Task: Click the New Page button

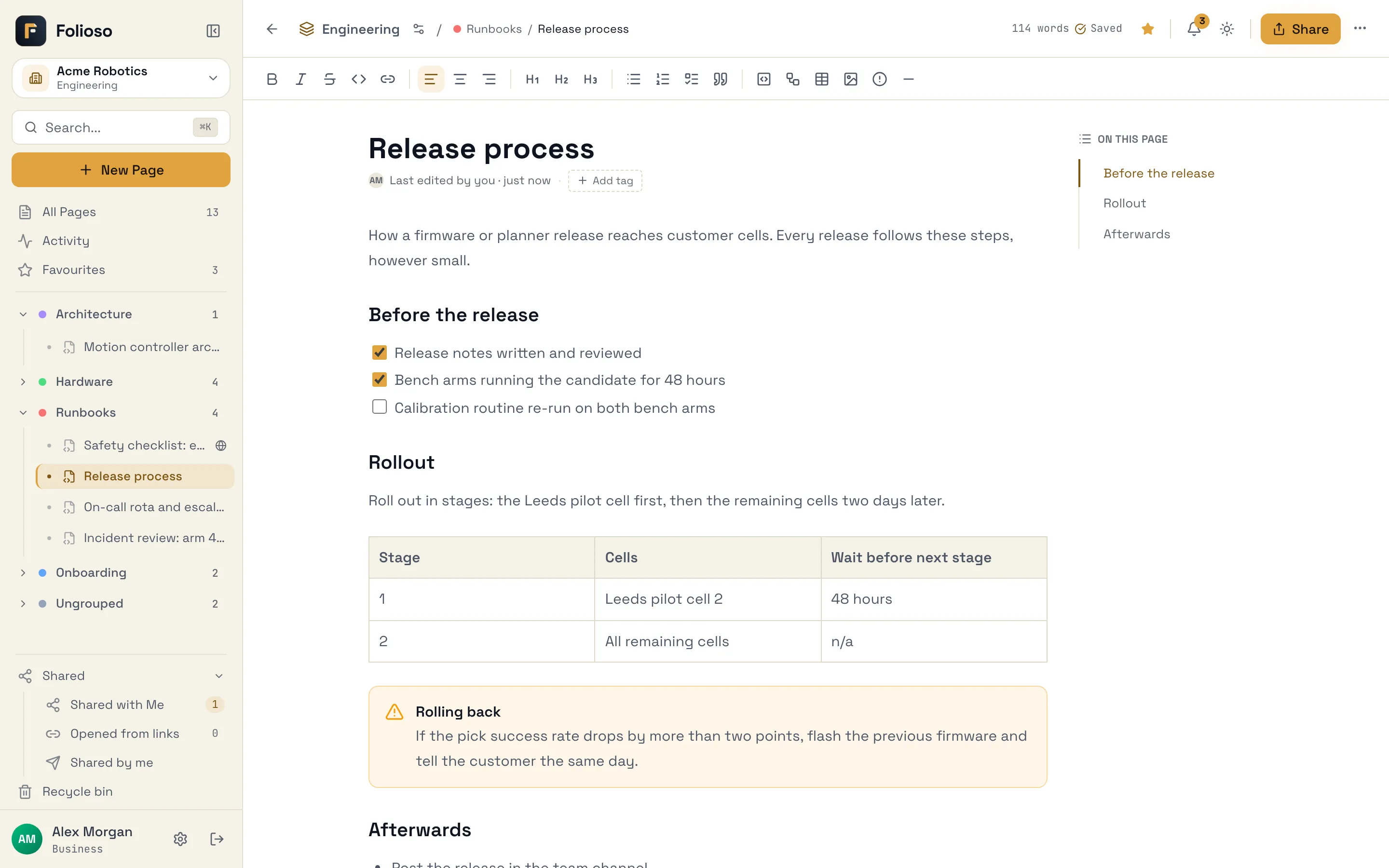Action: pyautogui.click(x=121, y=170)
